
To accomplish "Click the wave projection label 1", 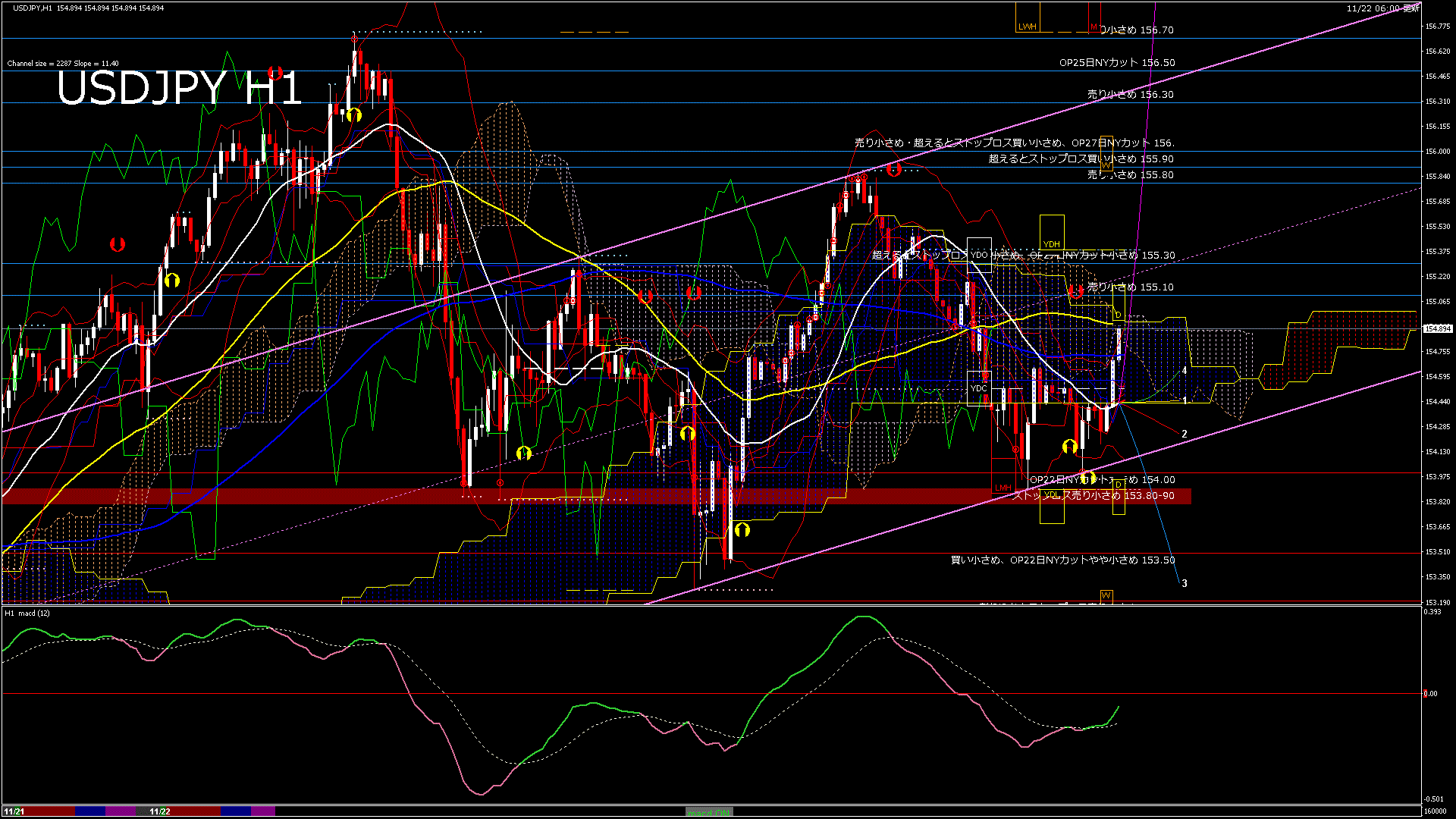I will point(1185,400).
